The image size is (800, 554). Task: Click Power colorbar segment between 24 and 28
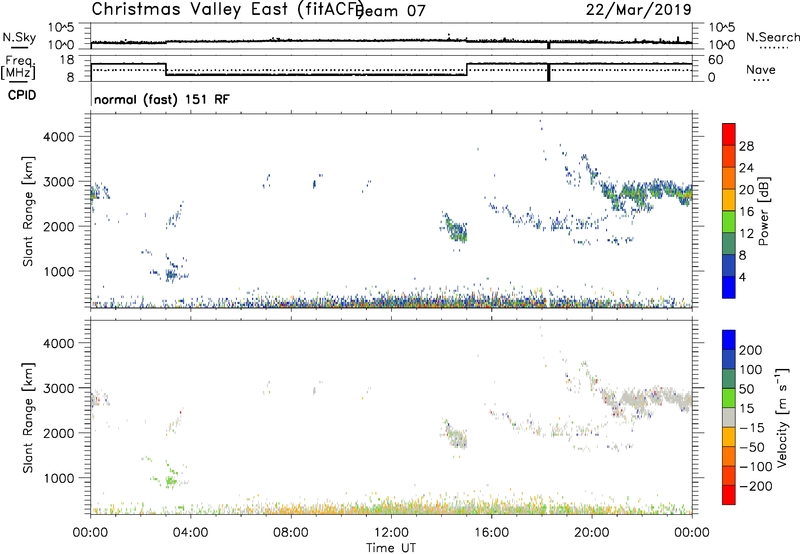point(729,156)
